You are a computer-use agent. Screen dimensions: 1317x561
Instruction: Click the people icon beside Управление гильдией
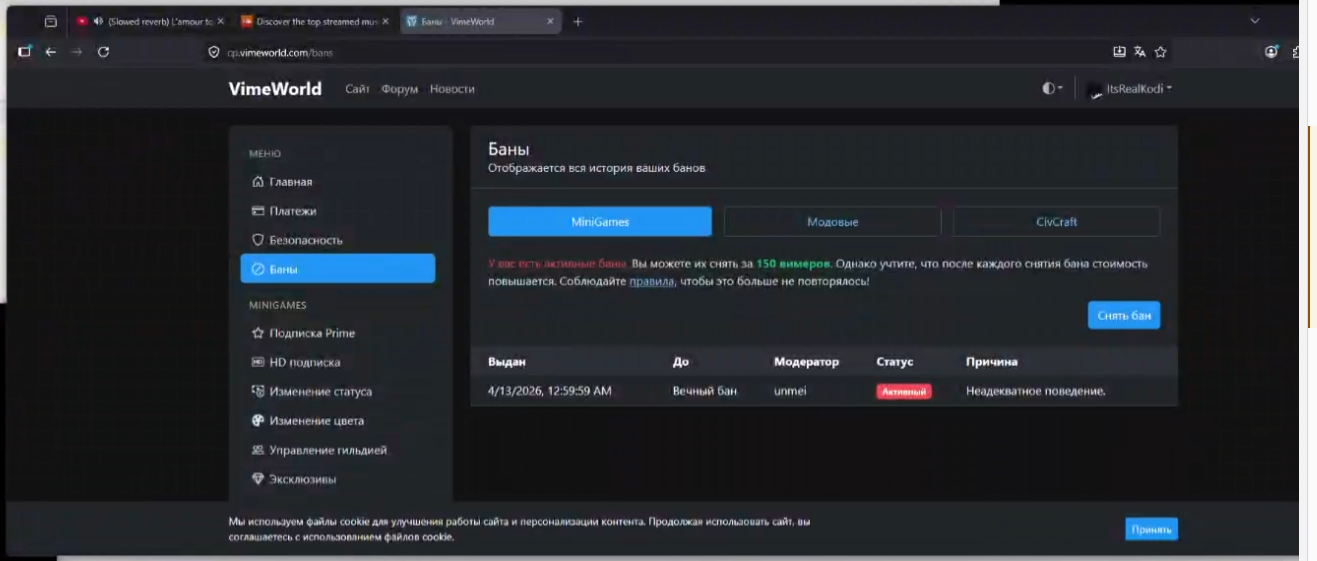pyautogui.click(x=258, y=450)
